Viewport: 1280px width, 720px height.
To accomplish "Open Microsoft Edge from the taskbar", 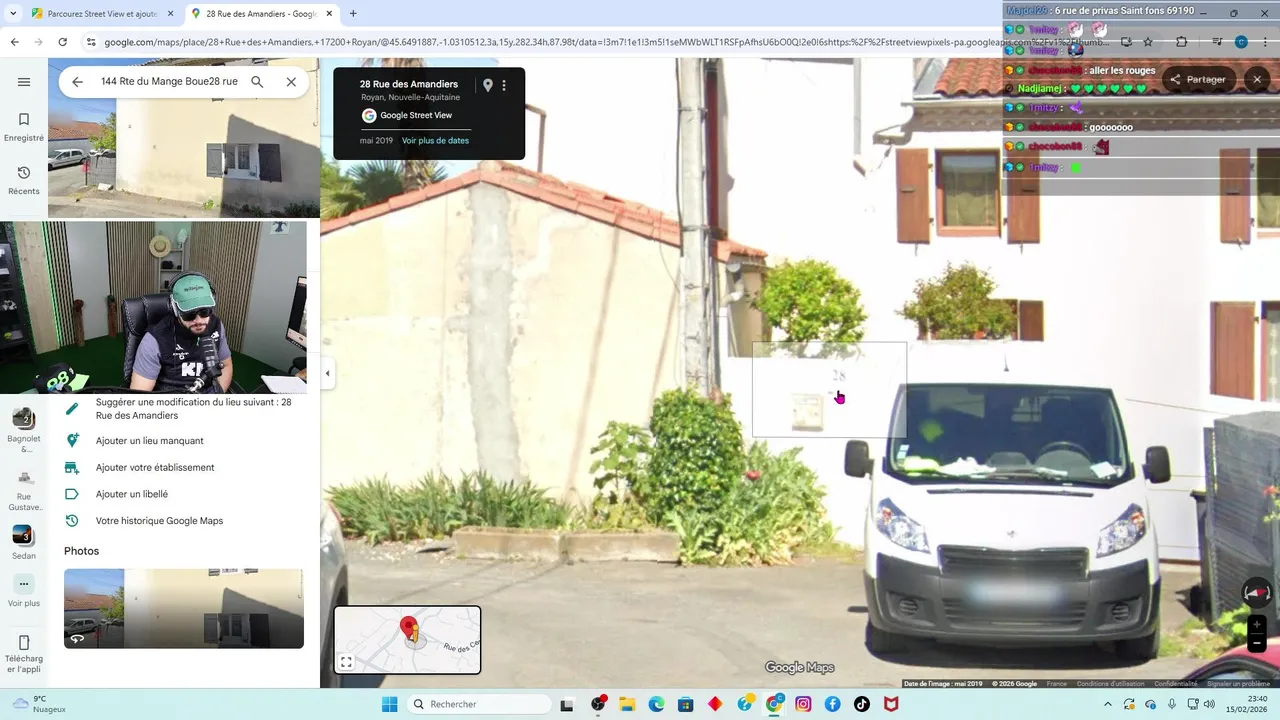I will 656,704.
